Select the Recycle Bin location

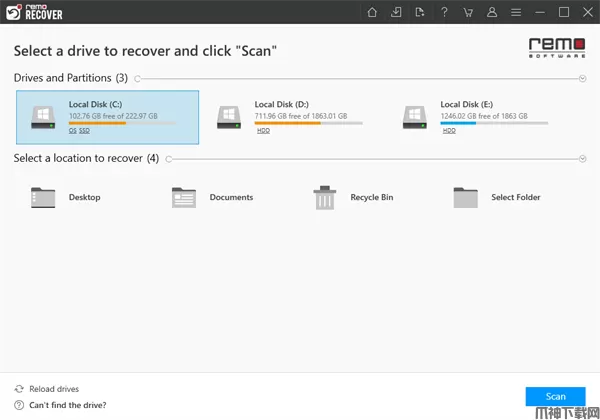[x=355, y=198]
